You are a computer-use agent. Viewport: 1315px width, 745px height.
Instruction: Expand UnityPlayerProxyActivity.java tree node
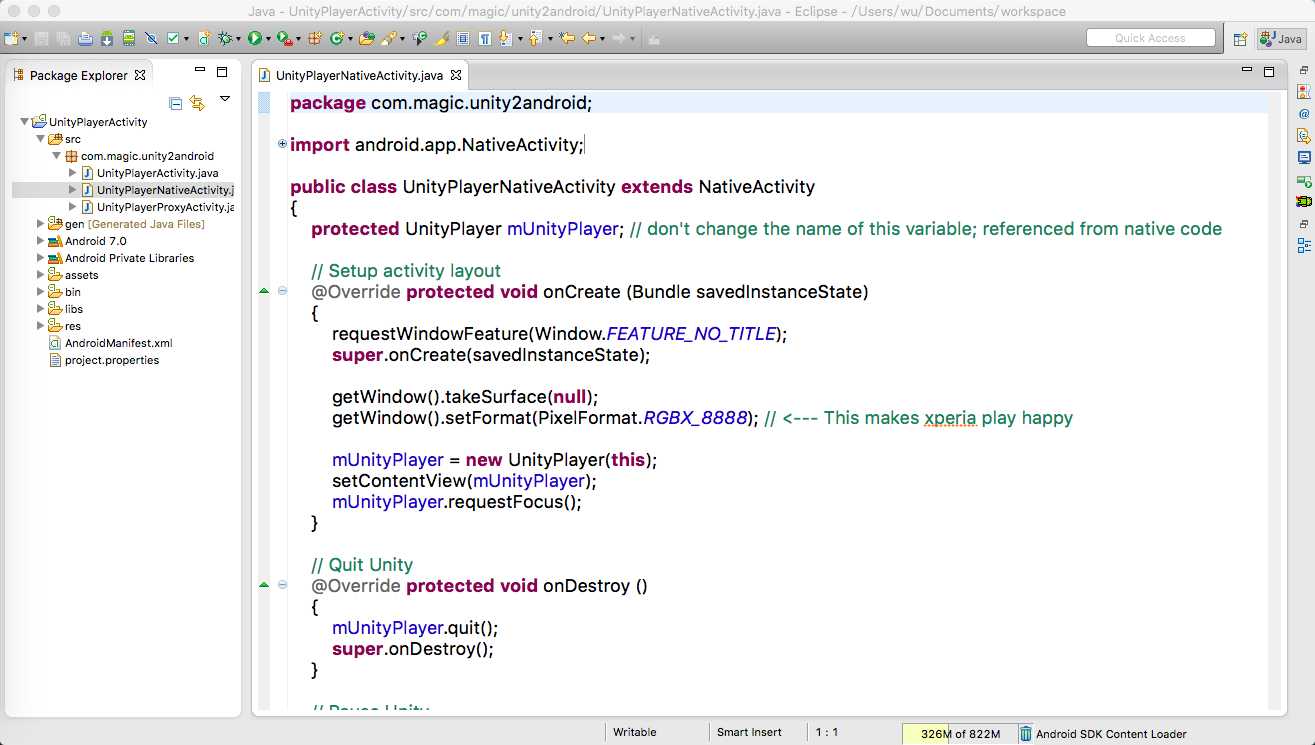pos(73,207)
